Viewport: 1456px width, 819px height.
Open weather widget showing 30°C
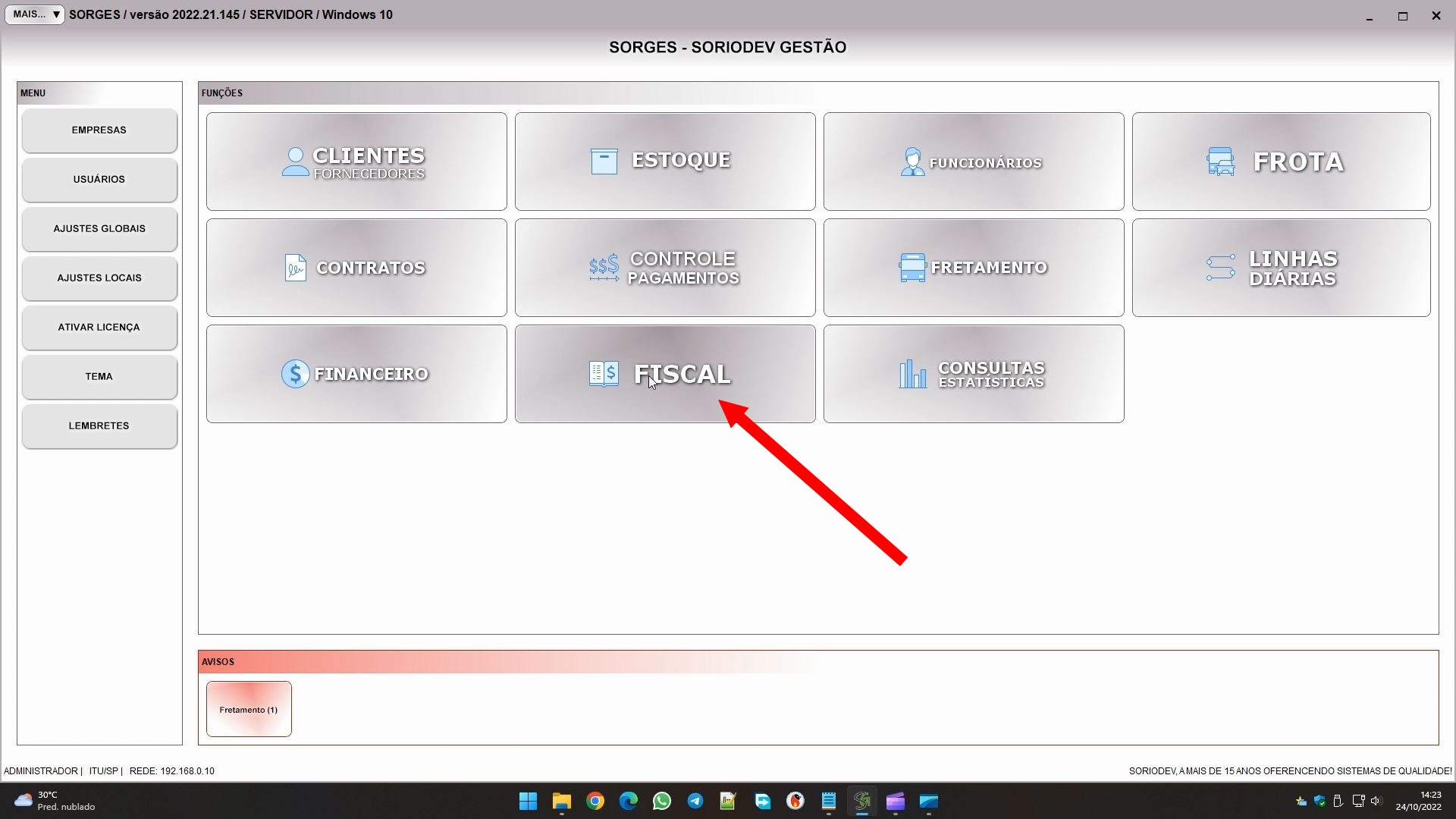(x=55, y=801)
